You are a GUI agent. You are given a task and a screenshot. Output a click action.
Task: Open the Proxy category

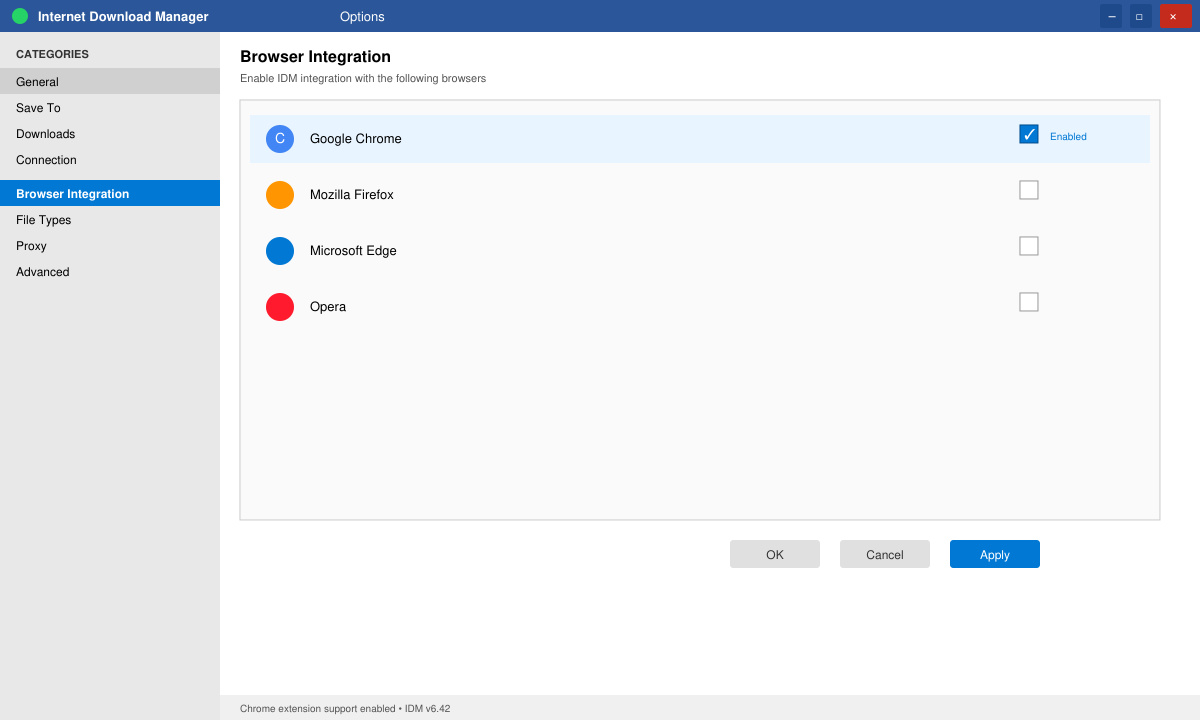coord(110,246)
